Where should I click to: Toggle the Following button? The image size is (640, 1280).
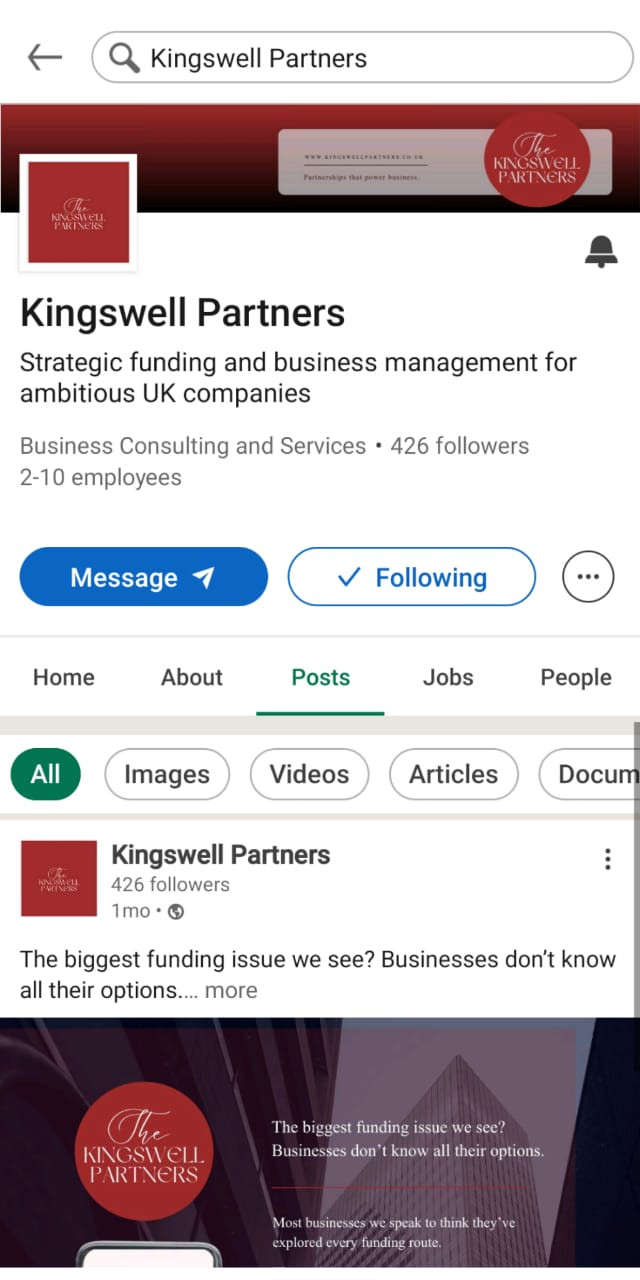tap(411, 577)
